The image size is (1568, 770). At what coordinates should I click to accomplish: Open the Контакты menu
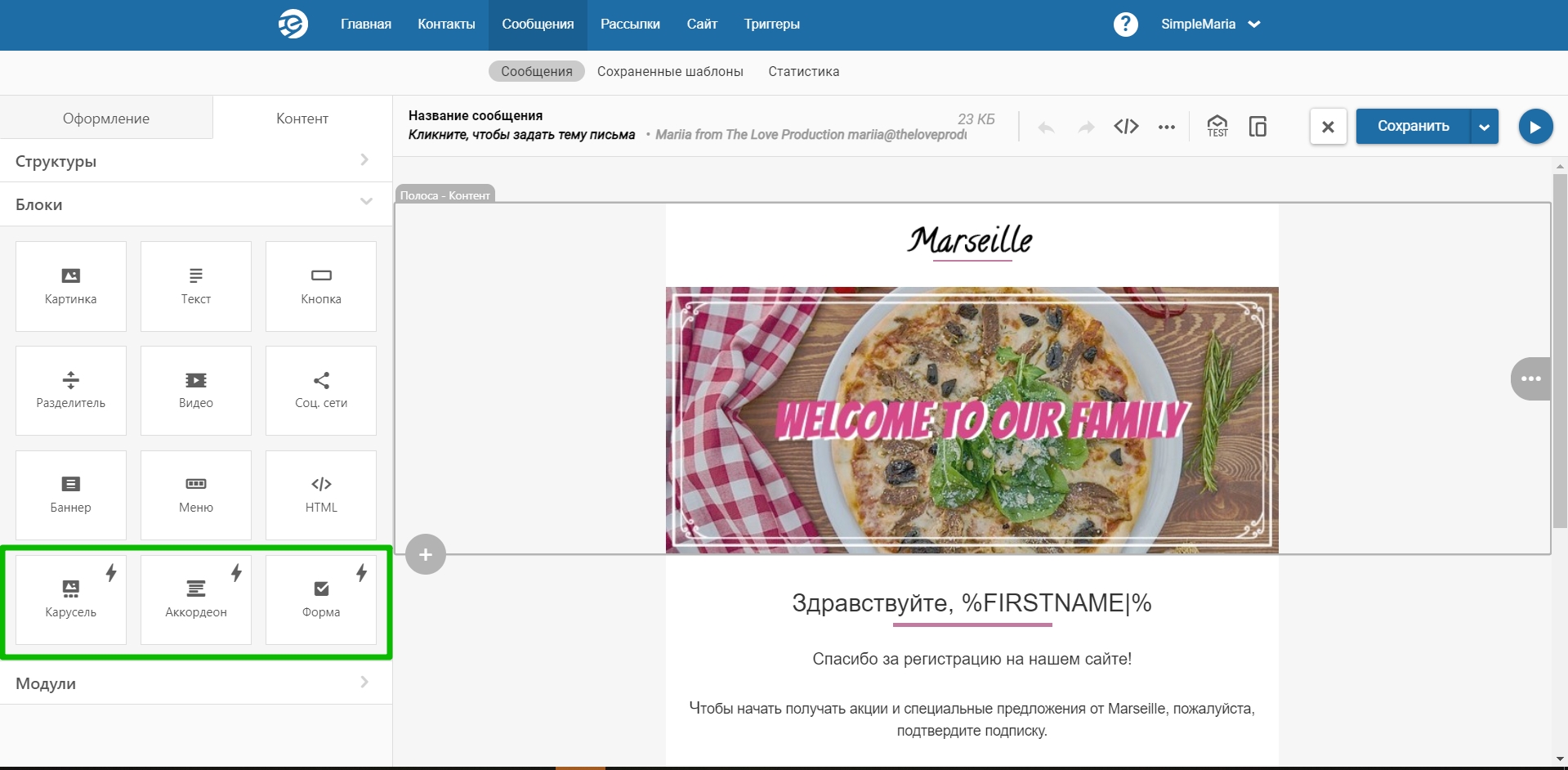(446, 24)
